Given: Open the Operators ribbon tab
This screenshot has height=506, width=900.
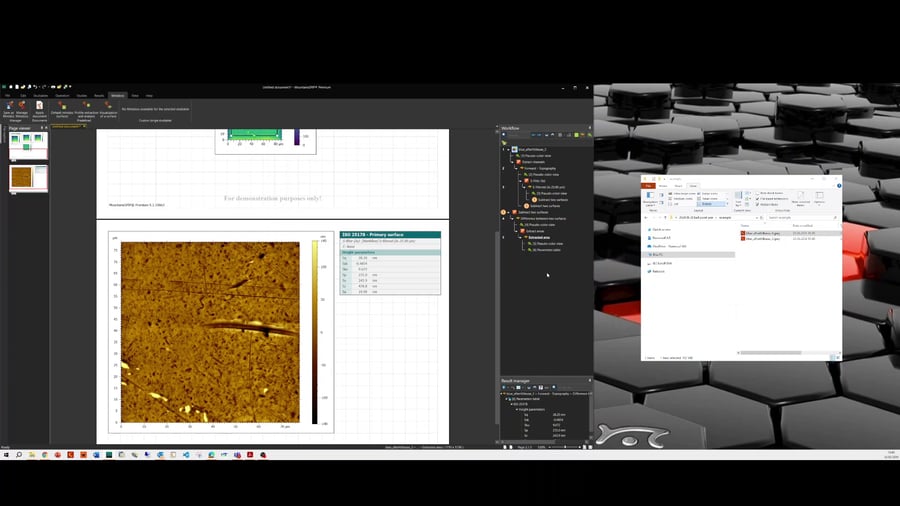Looking at the screenshot, I should (62, 96).
